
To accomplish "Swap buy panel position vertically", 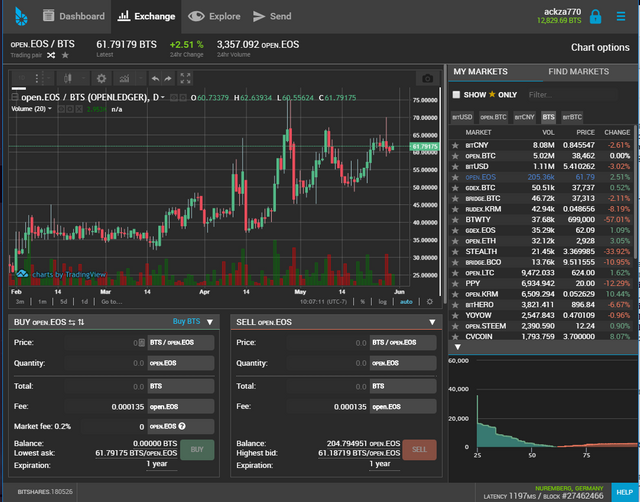I will coord(81,322).
